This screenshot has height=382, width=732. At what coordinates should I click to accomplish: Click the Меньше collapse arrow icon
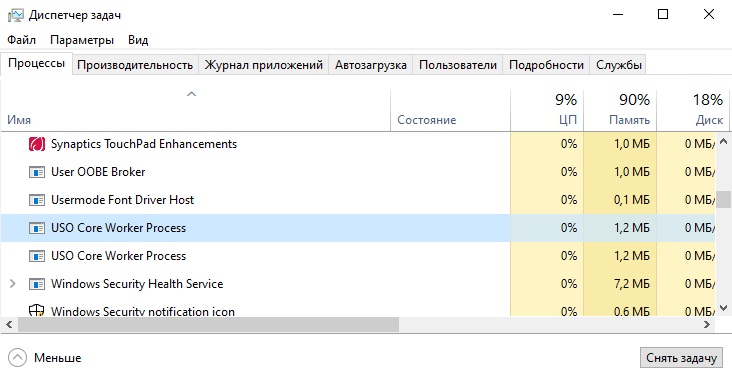tap(17, 358)
